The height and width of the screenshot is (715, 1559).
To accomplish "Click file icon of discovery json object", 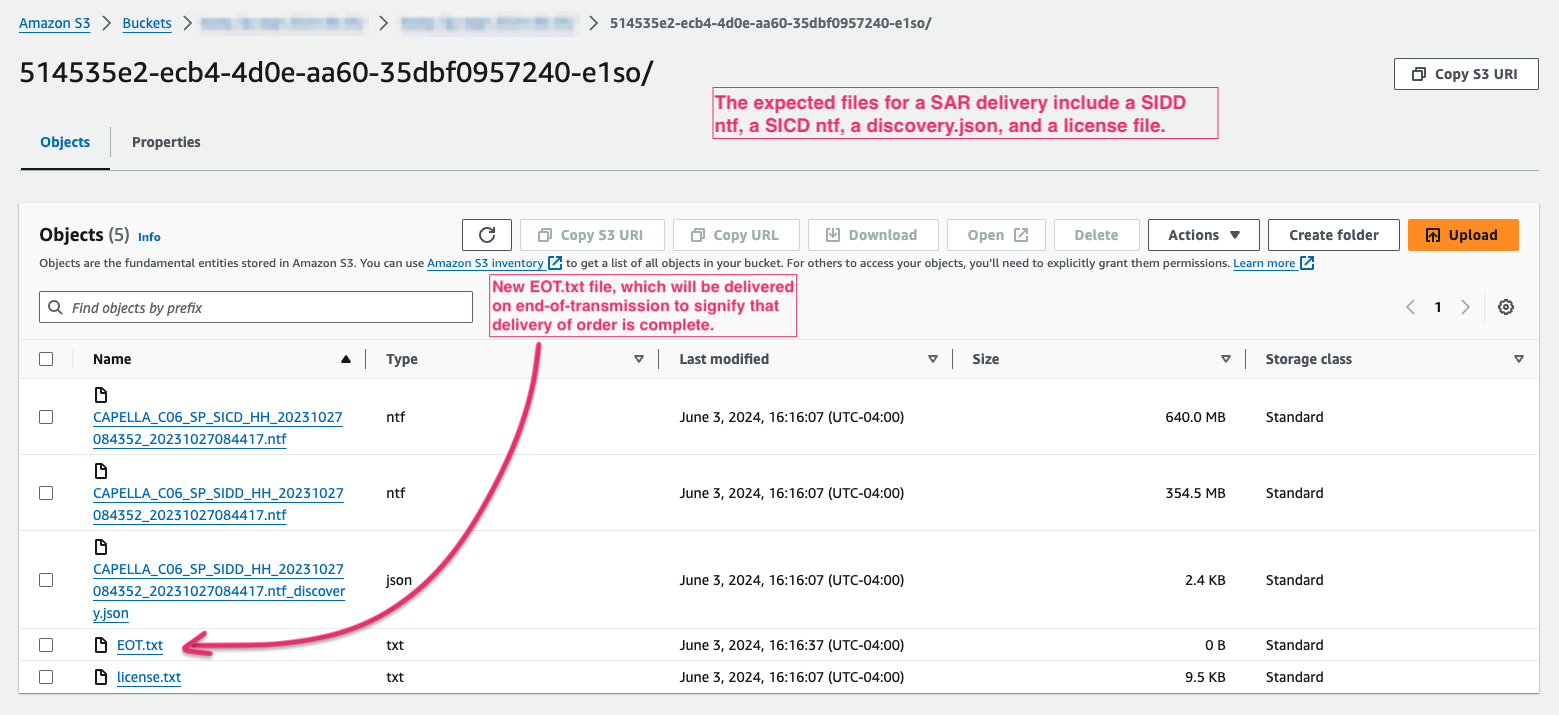I will pos(100,547).
